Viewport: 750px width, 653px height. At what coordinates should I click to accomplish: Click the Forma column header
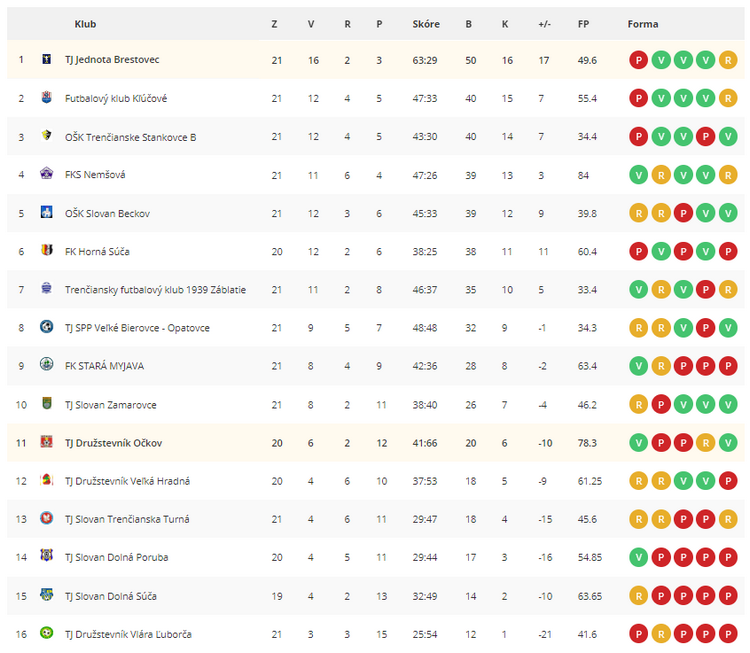coord(643,24)
